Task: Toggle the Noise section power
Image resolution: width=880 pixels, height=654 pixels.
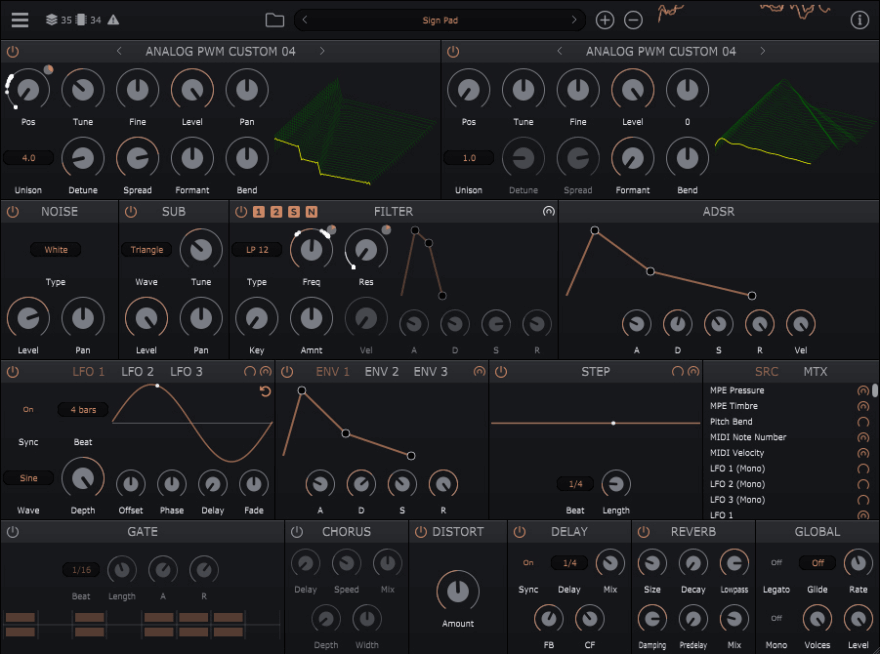Action: [12, 212]
